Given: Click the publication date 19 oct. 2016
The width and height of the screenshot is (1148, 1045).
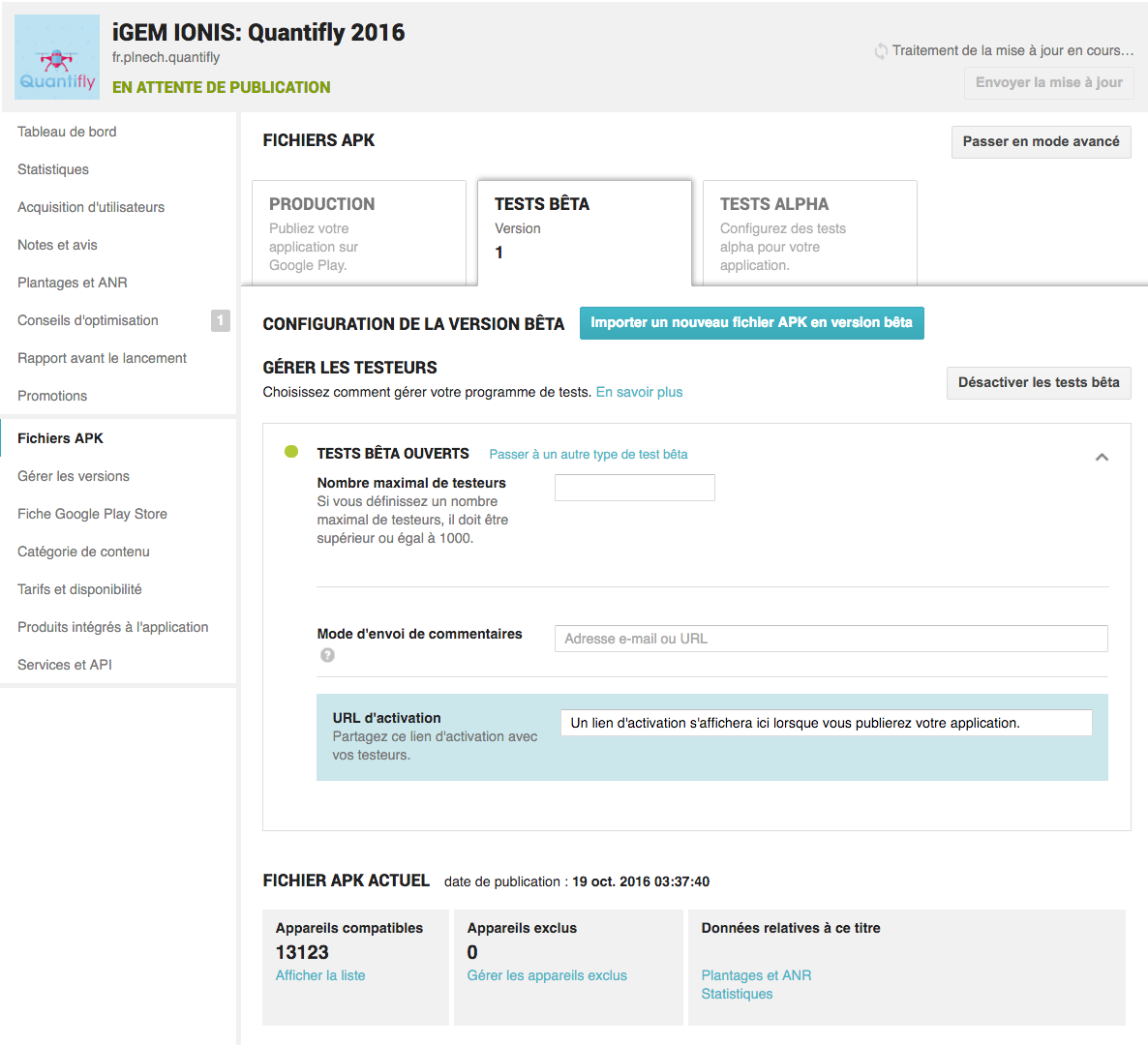Looking at the screenshot, I should point(641,881).
